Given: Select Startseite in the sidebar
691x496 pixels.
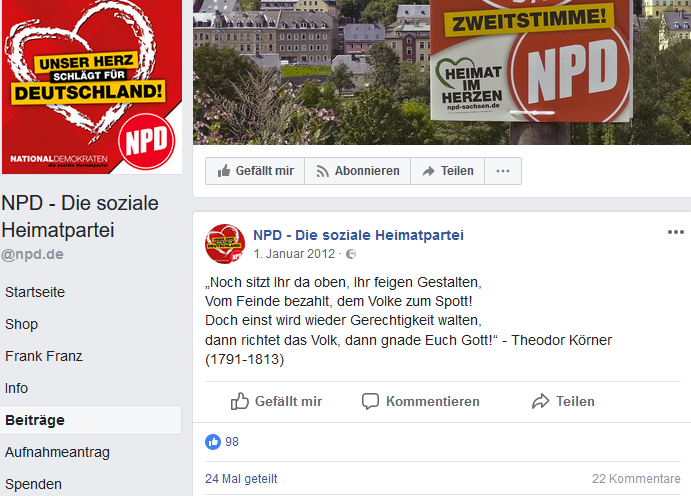Looking at the screenshot, I should [x=35, y=292].
